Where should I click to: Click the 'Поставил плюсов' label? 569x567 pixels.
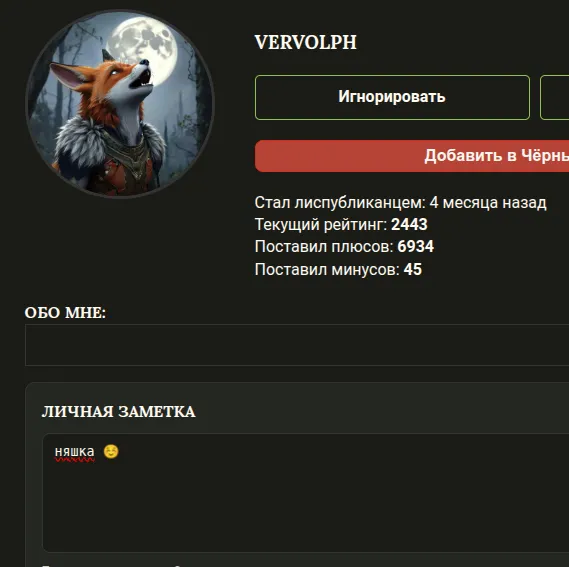[x=324, y=246]
